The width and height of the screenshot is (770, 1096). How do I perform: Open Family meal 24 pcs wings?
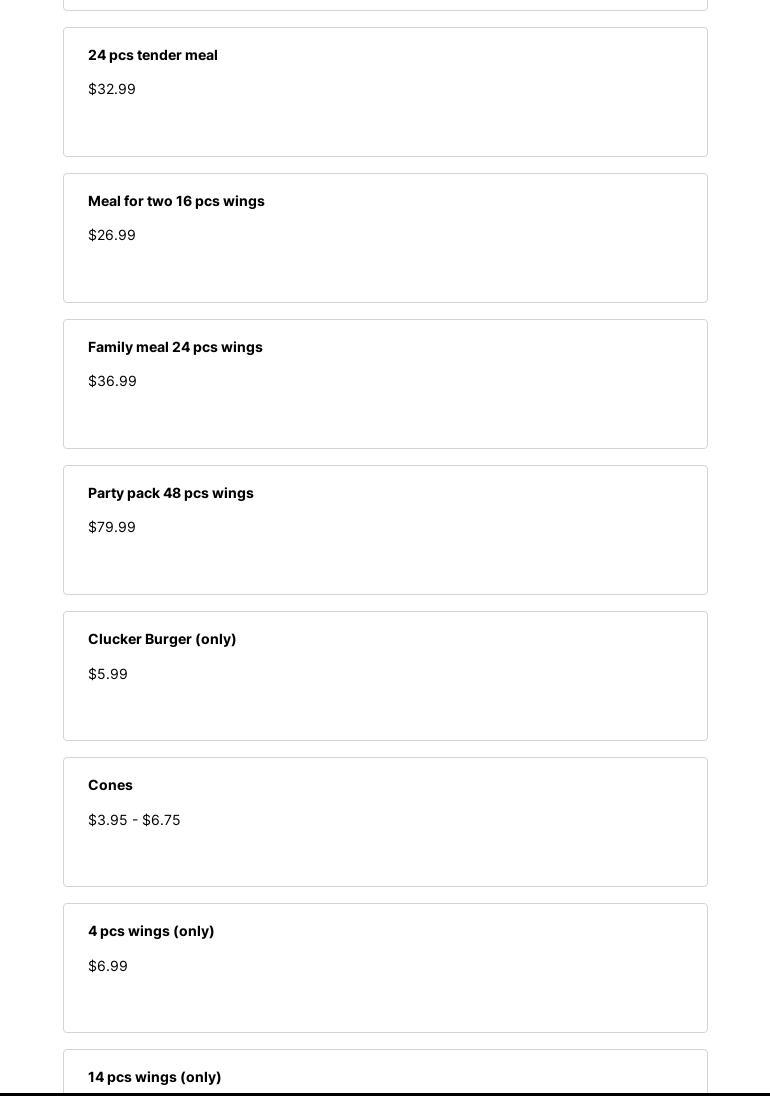[175, 347]
